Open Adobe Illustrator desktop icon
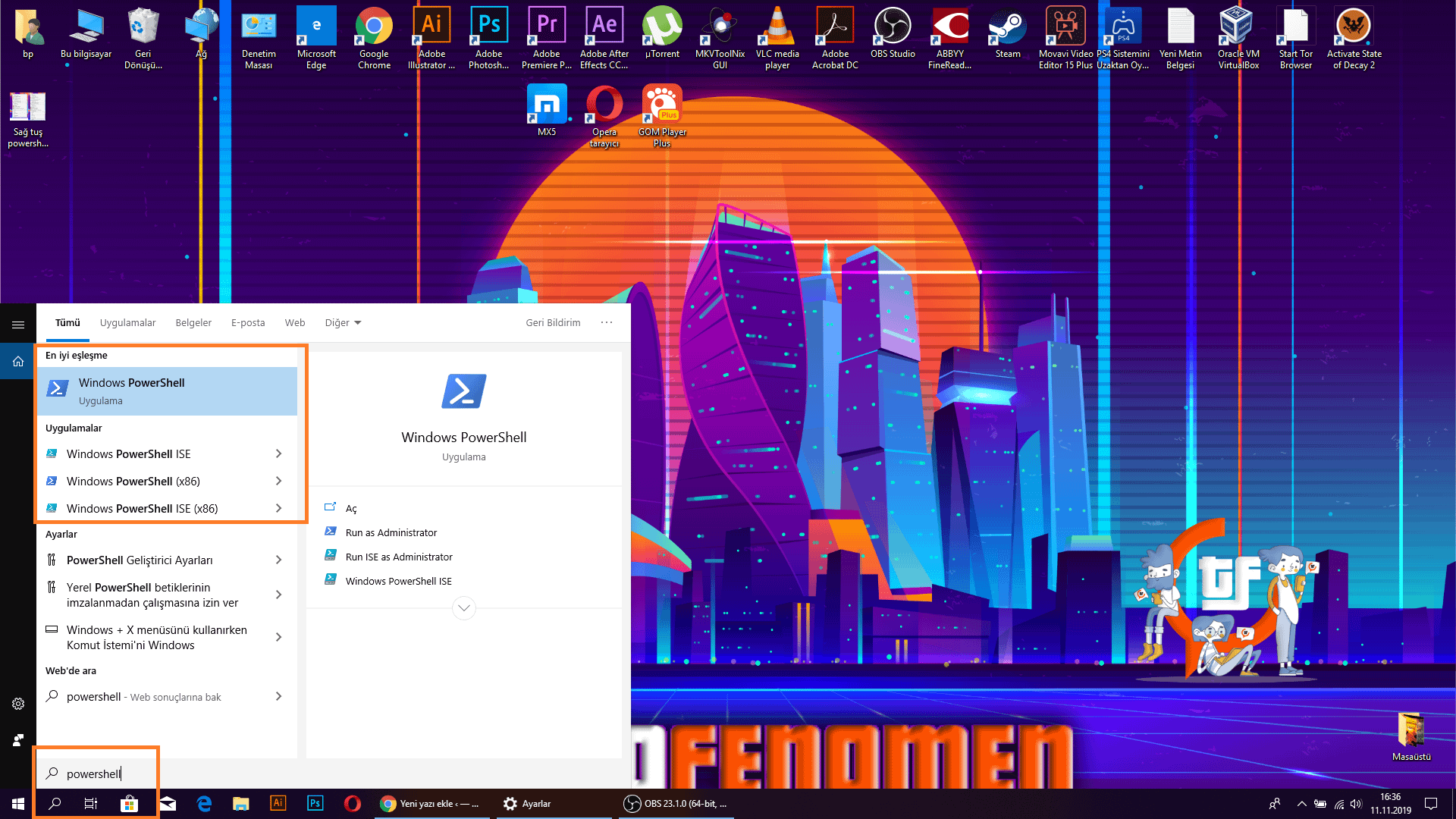Image resolution: width=1456 pixels, height=819 pixels. [431, 38]
